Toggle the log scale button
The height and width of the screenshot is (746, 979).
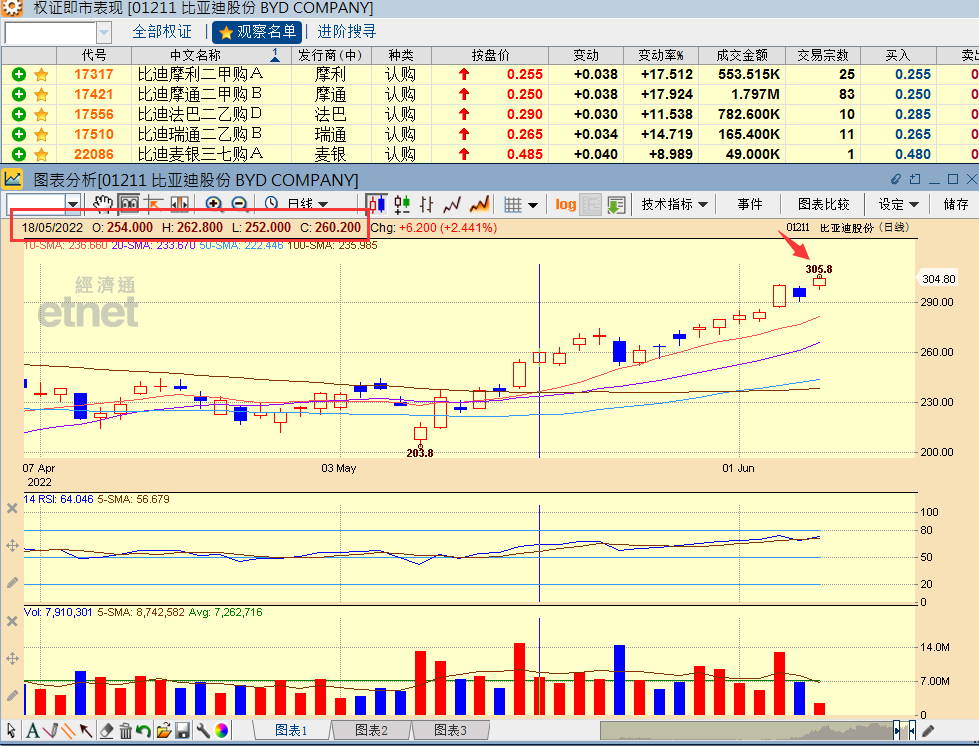click(566, 204)
